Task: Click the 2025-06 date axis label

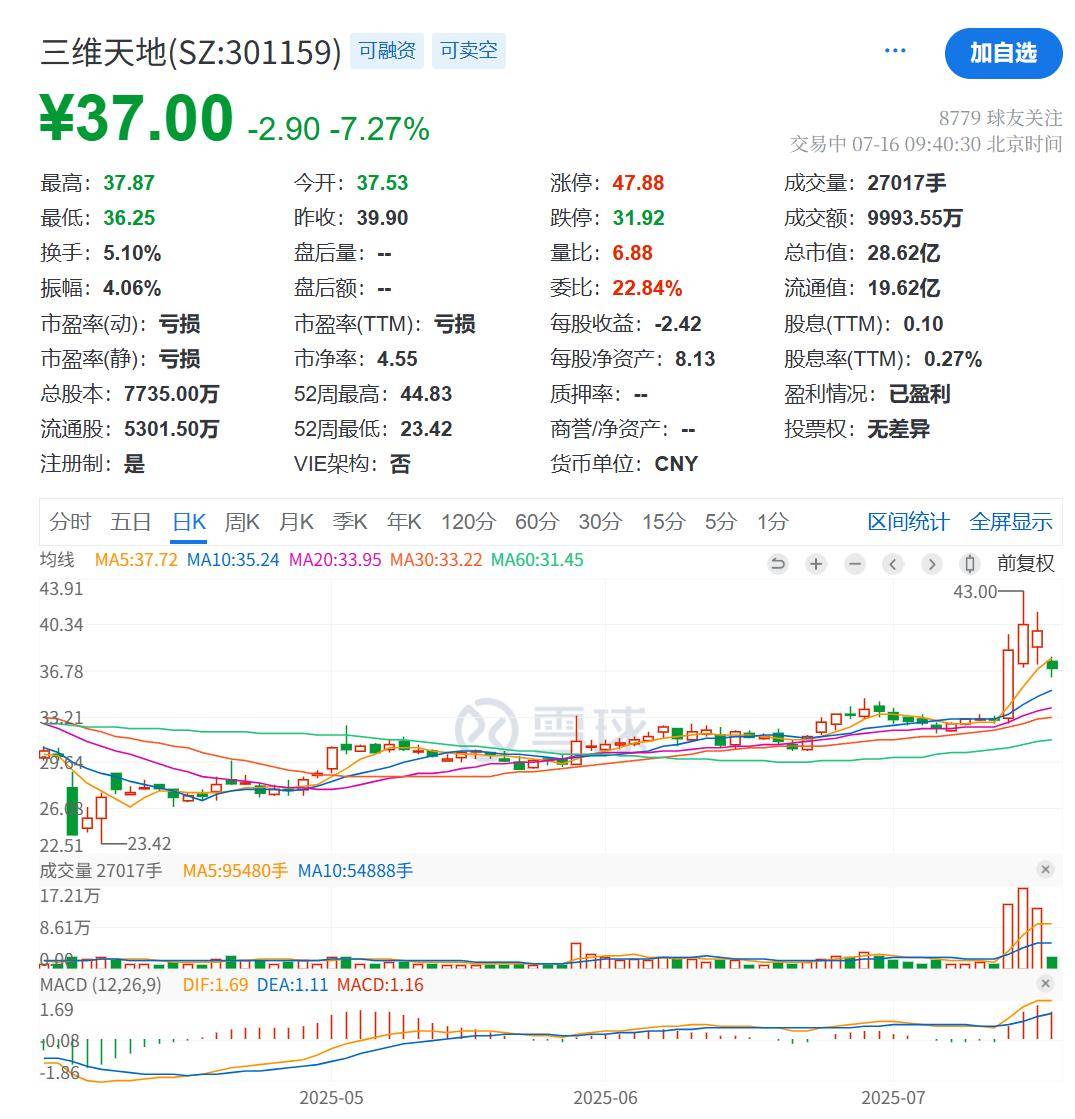Action: coord(605,1098)
